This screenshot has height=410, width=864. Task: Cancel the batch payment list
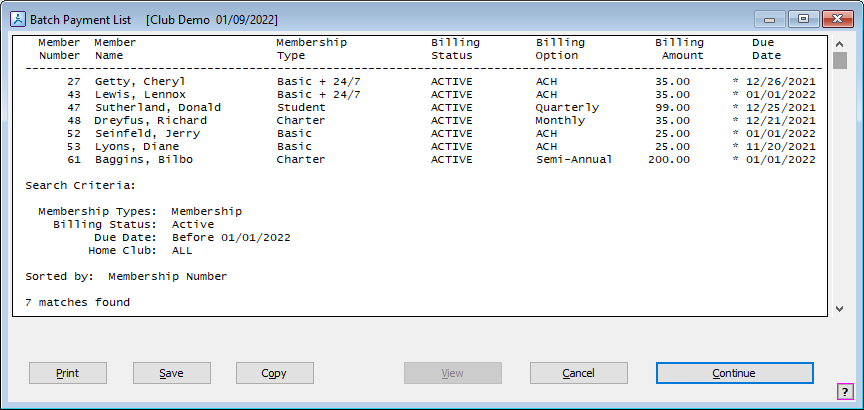[x=578, y=373]
